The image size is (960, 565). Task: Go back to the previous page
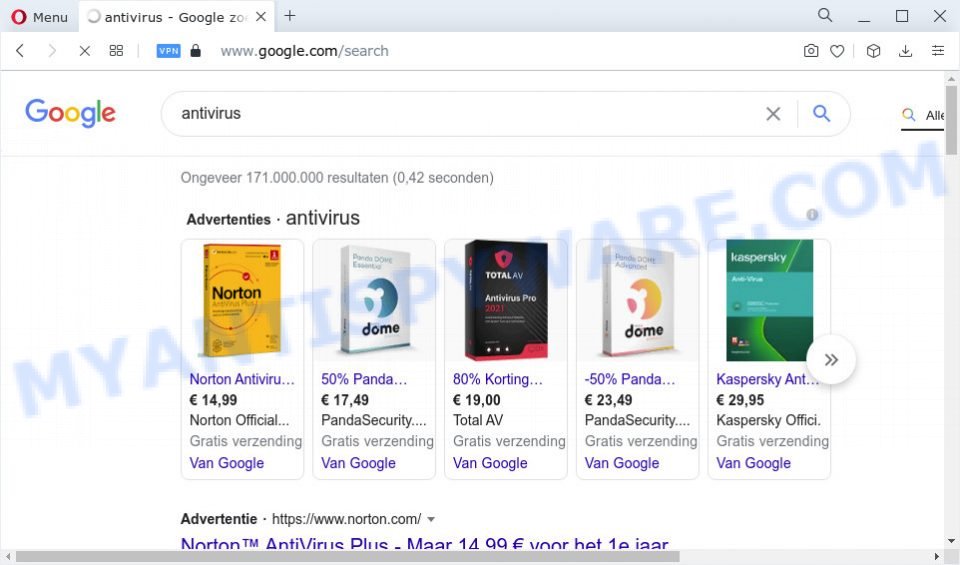point(20,51)
